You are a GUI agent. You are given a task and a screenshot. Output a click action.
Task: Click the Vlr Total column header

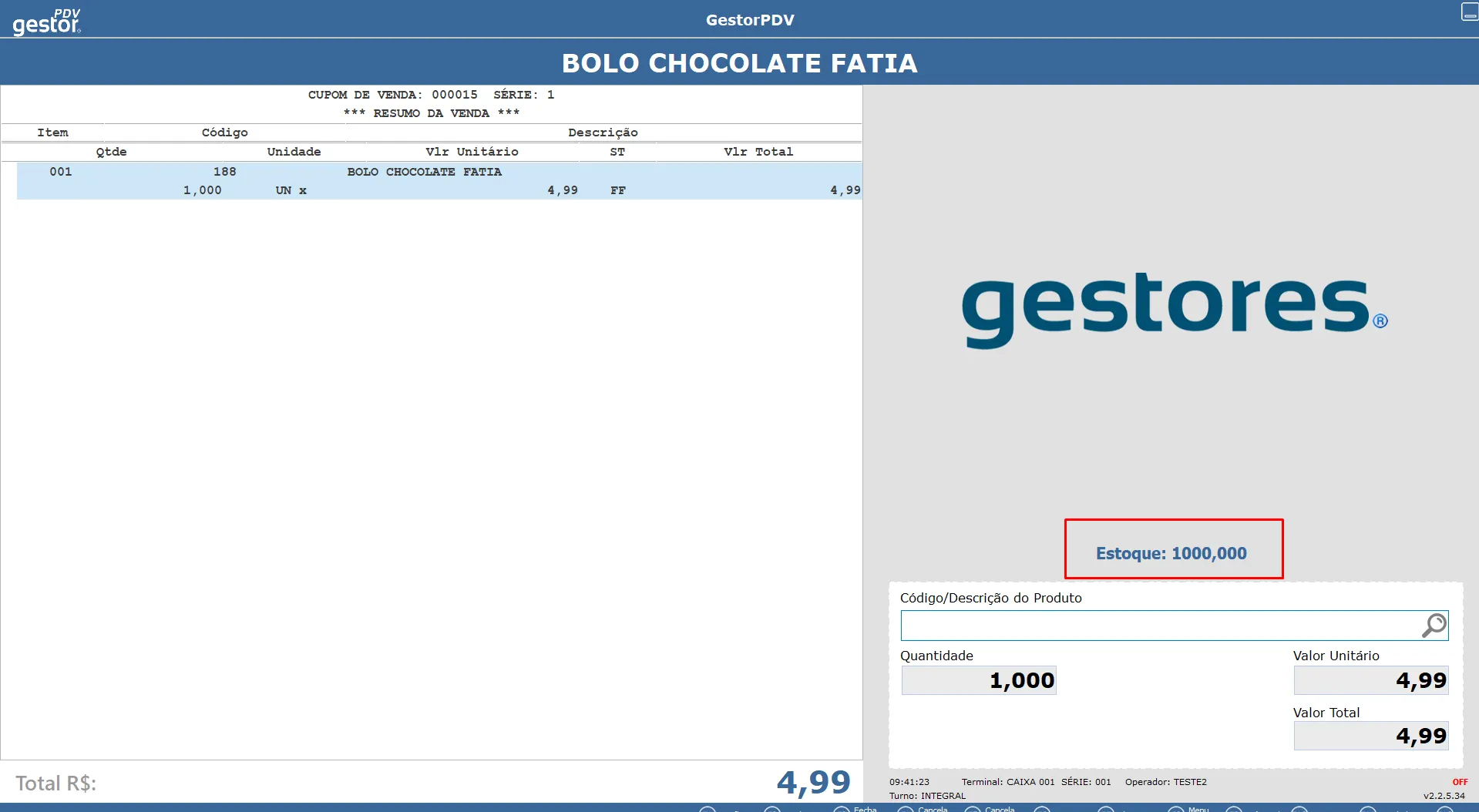pos(758,152)
